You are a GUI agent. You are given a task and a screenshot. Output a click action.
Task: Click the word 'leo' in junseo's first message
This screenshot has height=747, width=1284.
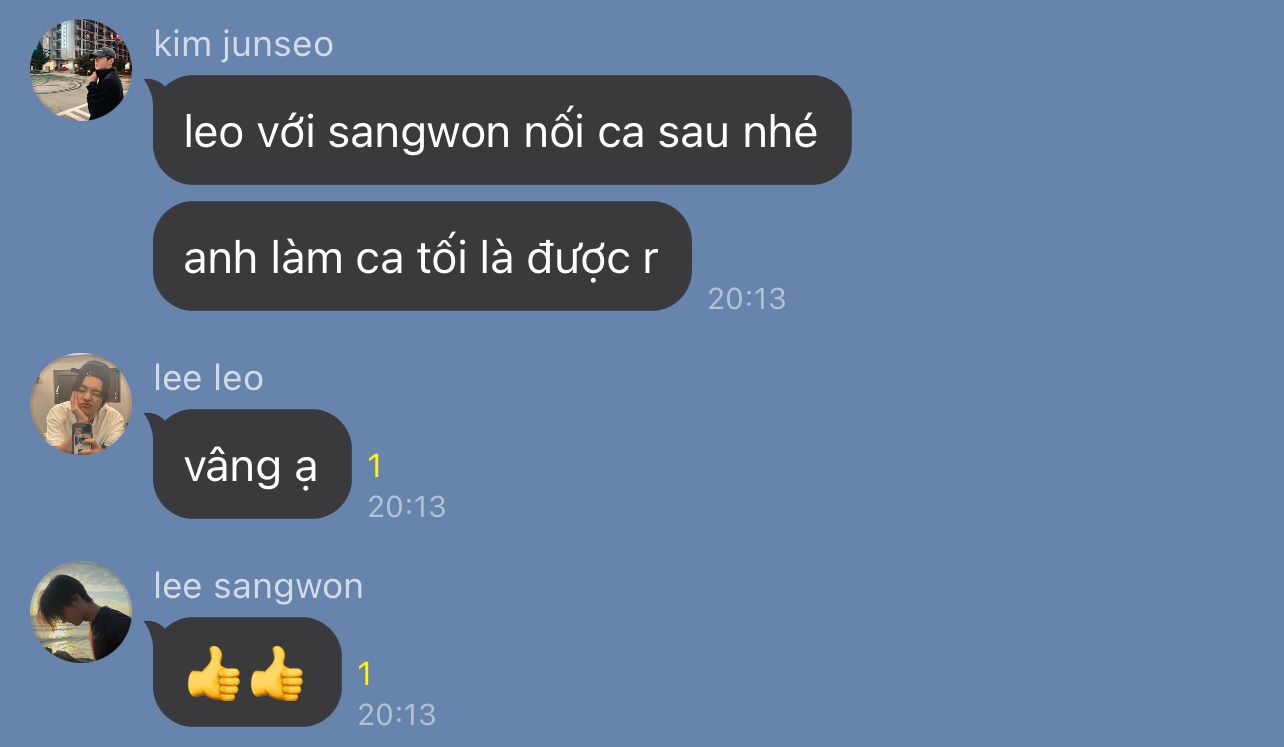(x=214, y=131)
